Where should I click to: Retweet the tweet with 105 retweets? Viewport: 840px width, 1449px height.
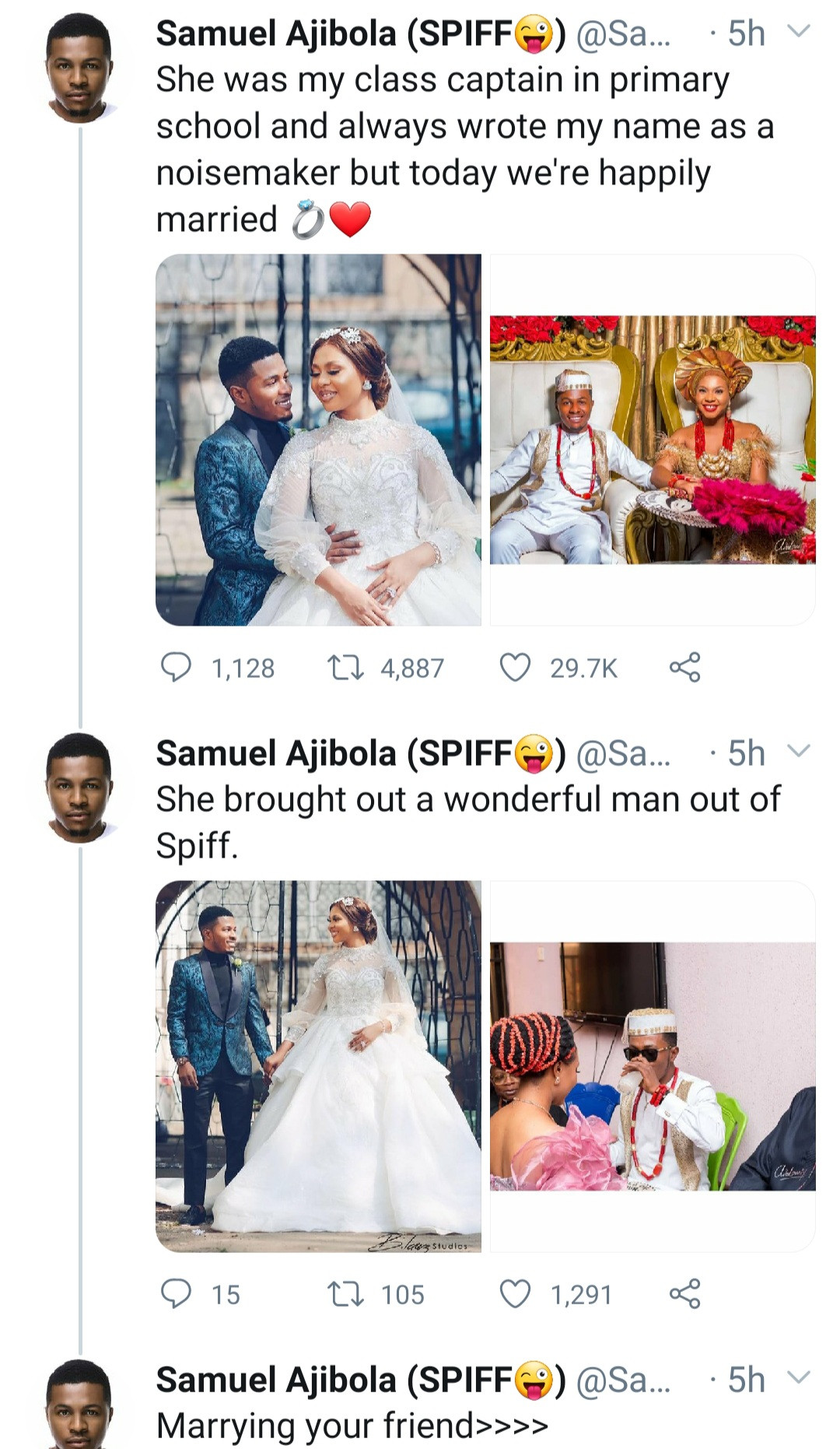pyautogui.click(x=345, y=1294)
